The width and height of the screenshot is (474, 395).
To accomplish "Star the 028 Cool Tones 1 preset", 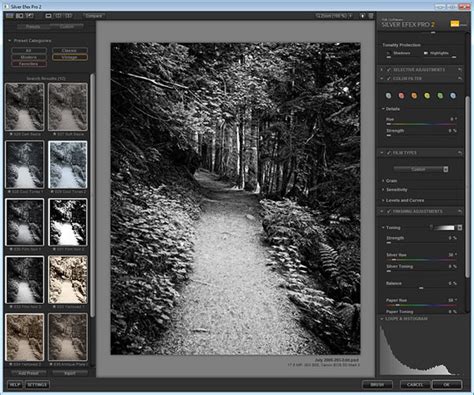I will [9, 192].
